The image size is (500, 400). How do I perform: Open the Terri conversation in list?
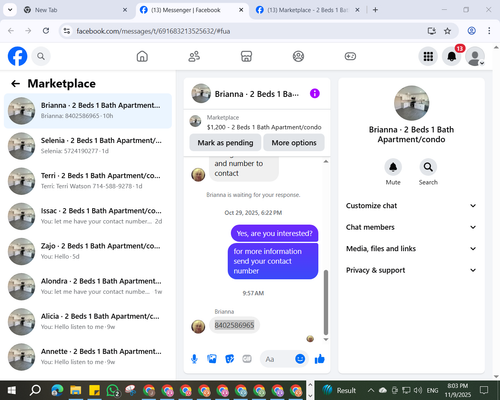coord(88,181)
